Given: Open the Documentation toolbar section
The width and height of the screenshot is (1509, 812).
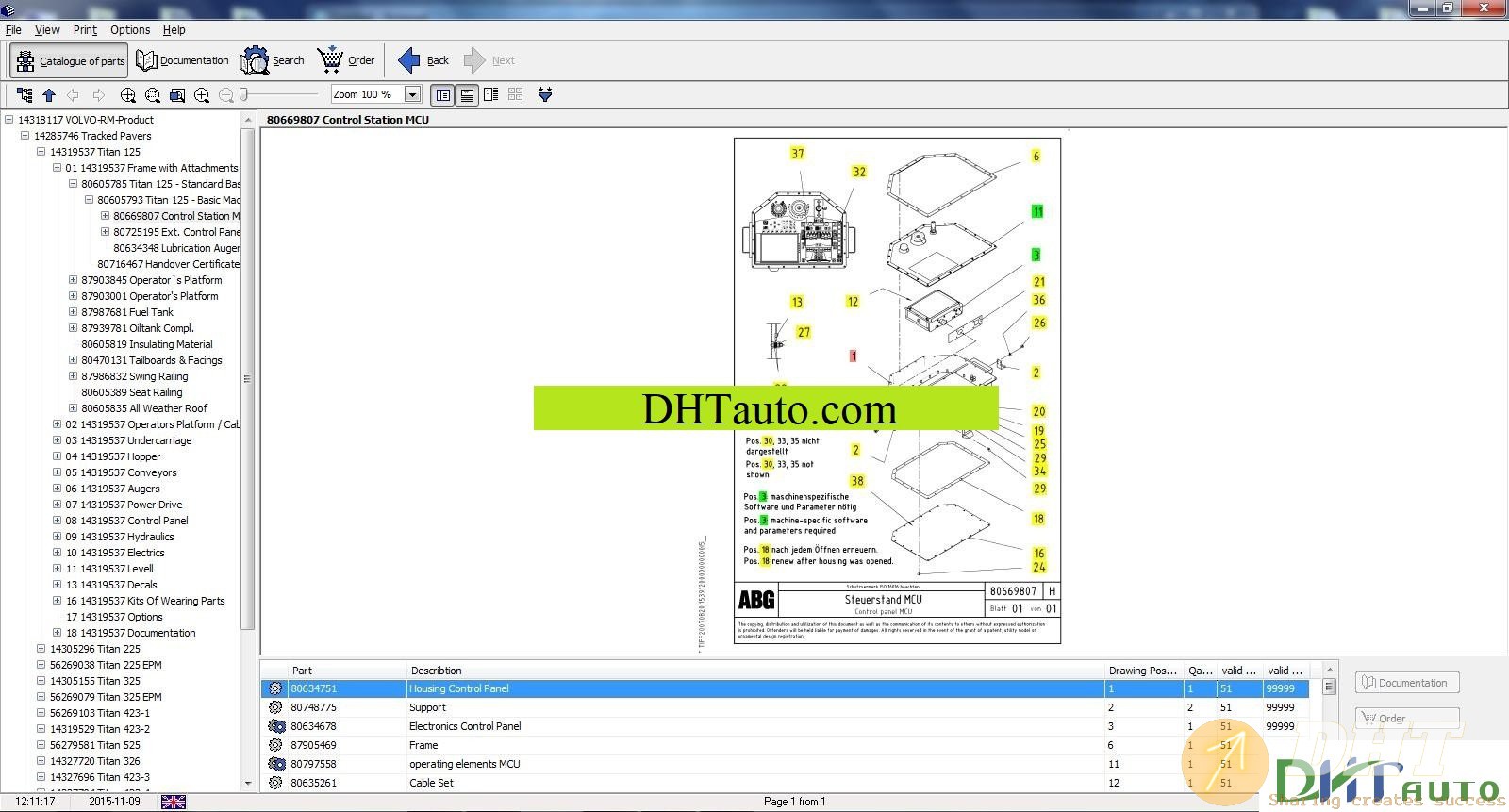Looking at the screenshot, I should tap(183, 60).
